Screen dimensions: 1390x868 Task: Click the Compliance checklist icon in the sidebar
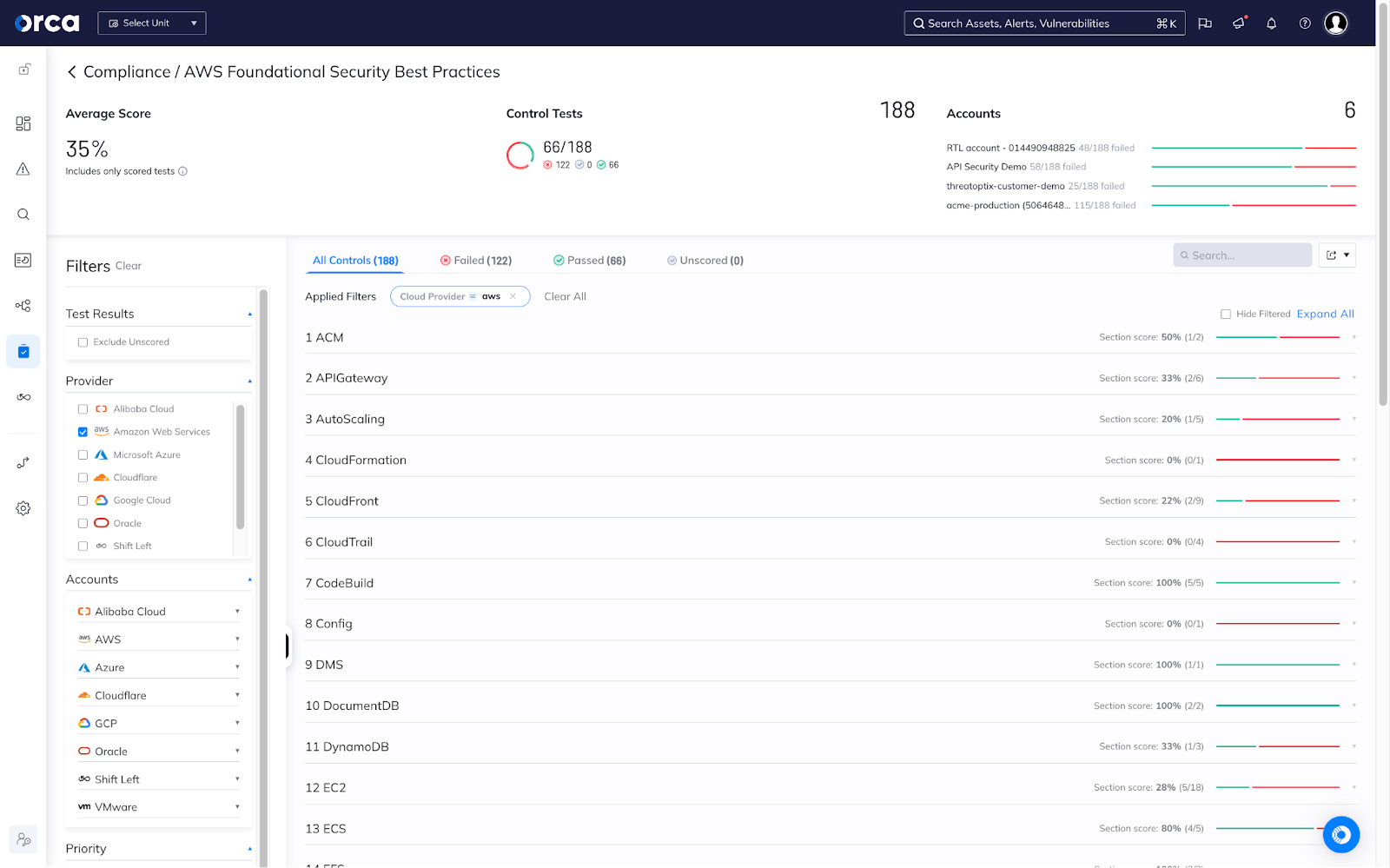click(23, 351)
